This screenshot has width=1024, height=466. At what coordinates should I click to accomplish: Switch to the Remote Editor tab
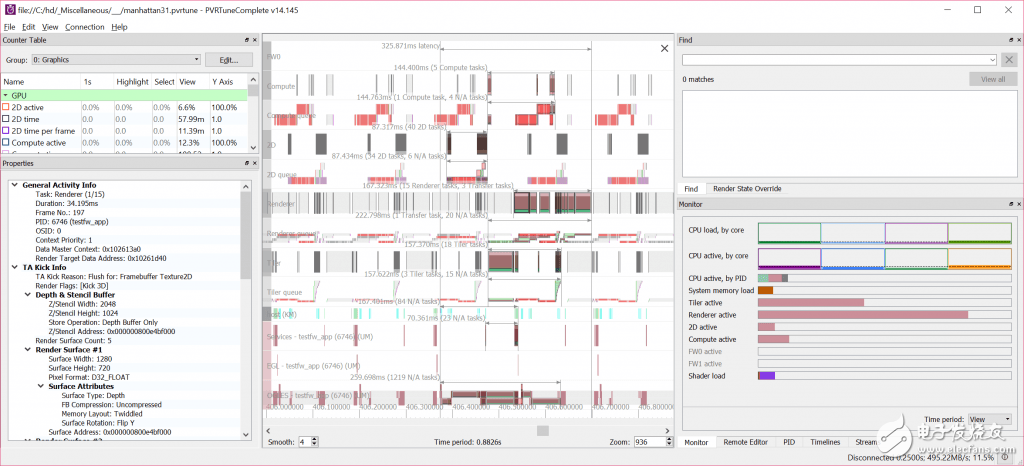(x=745, y=441)
